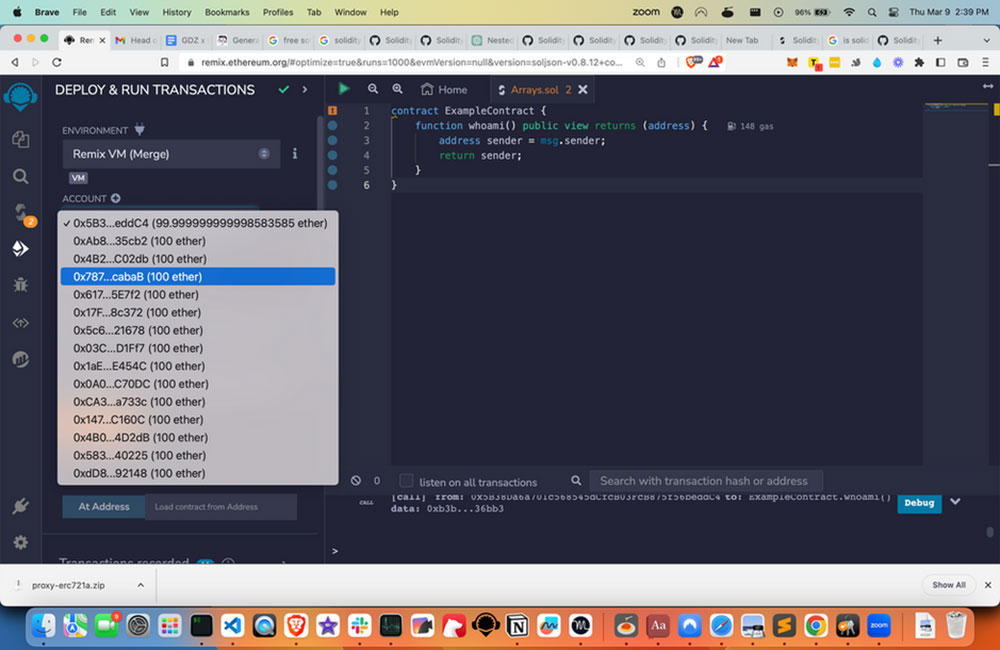Focus the transaction hash search field

tap(706, 481)
